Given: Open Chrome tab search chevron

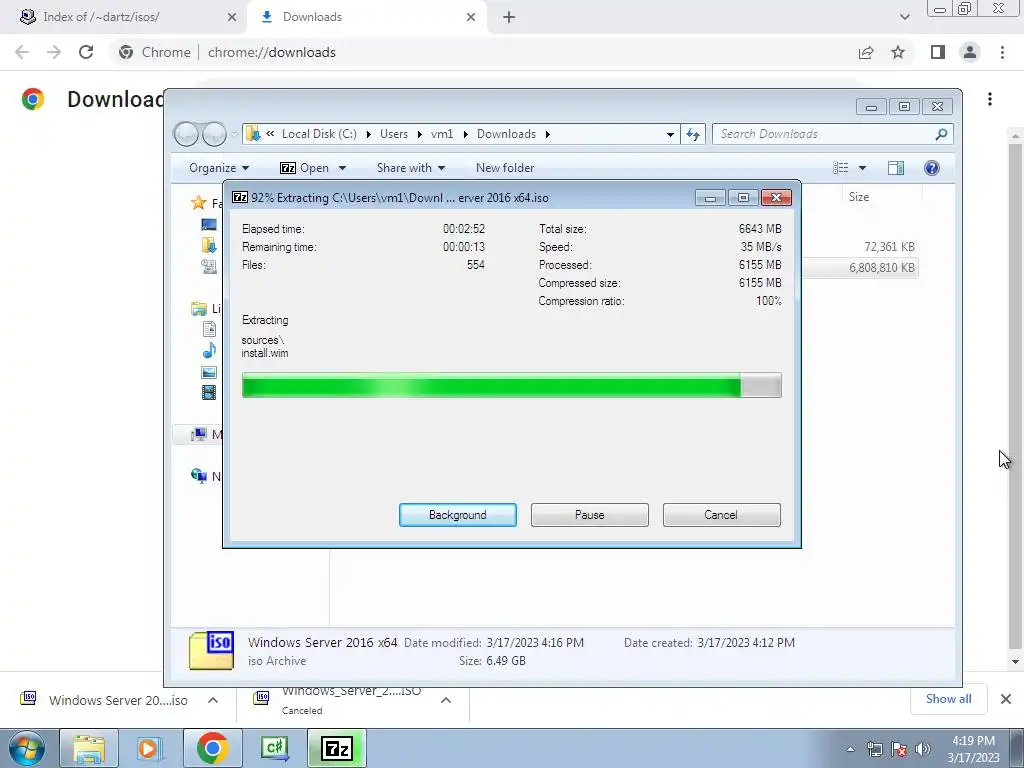Looking at the screenshot, I should click(x=904, y=17).
